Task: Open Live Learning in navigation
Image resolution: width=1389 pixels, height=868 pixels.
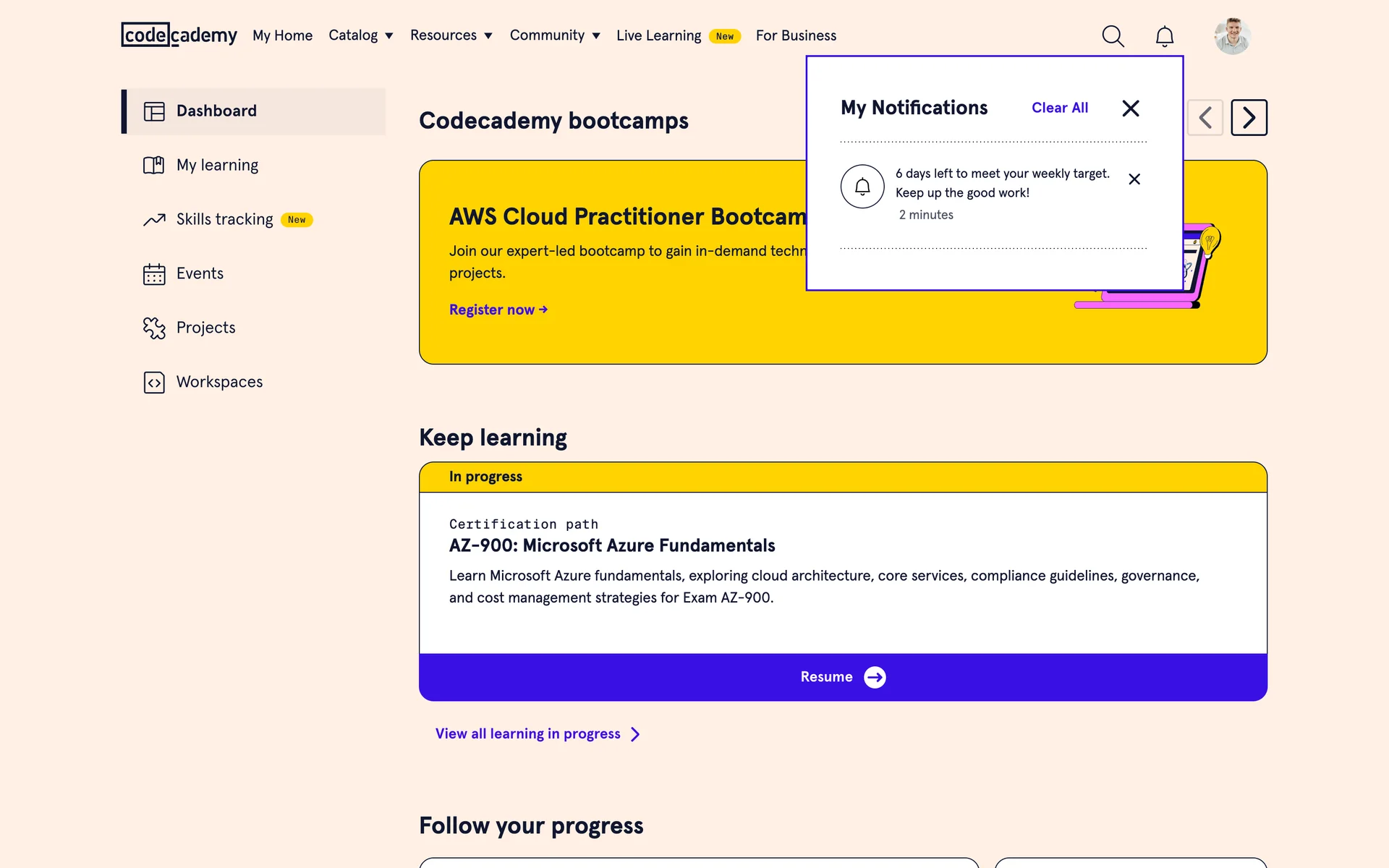Action: coord(658,35)
